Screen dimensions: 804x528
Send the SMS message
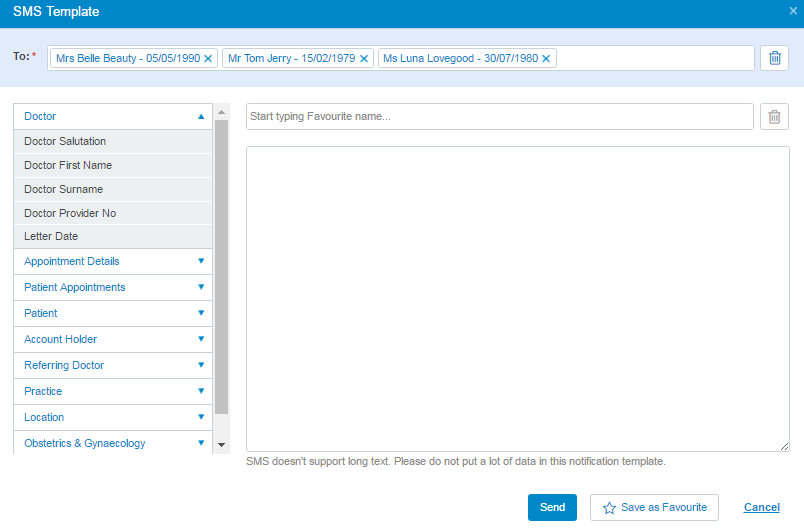click(552, 507)
